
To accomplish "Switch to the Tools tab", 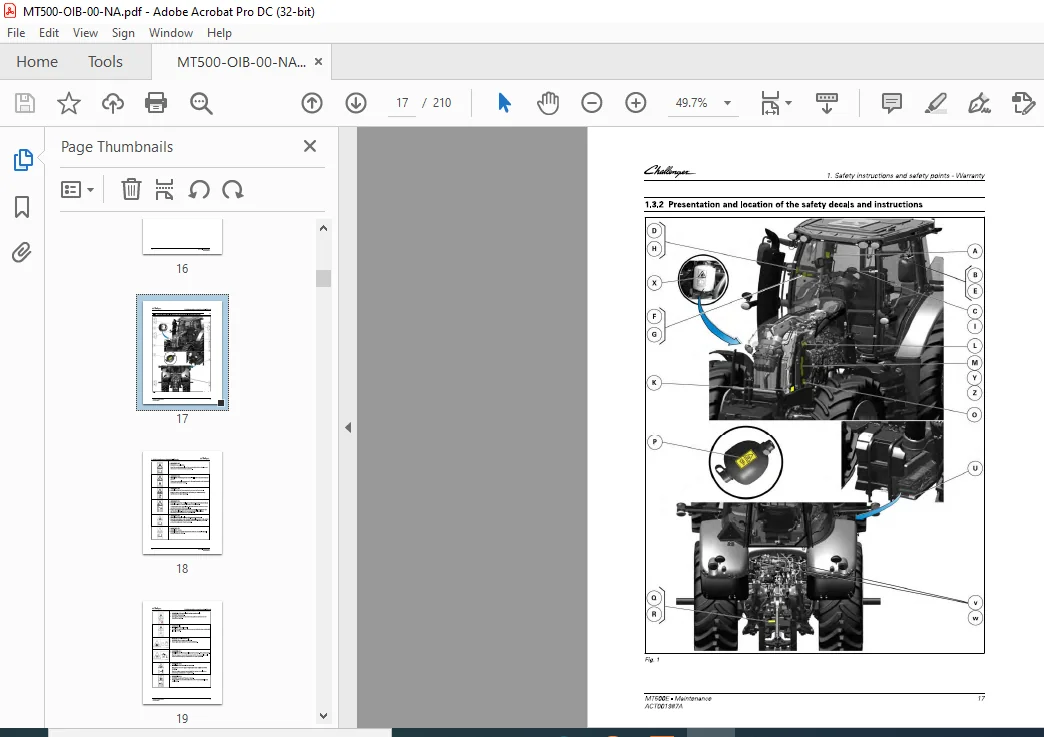I will pos(105,62).
